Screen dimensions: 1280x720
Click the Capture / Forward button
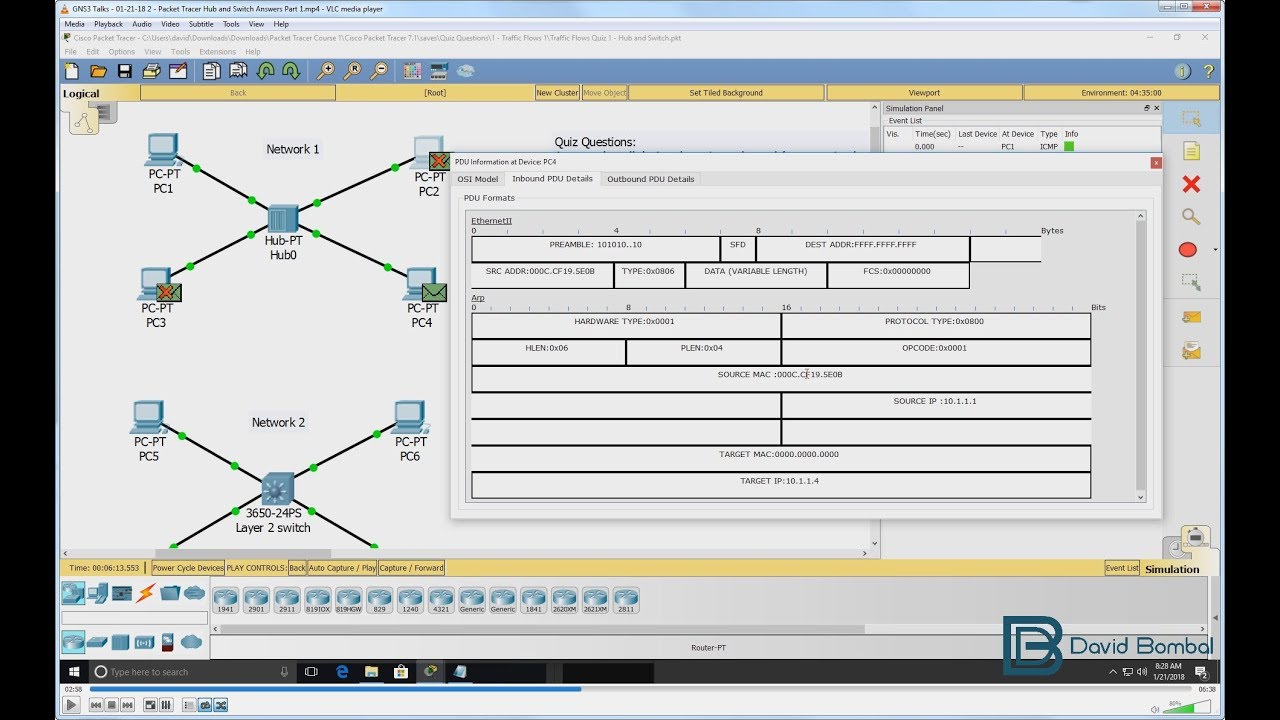[412, 568]
